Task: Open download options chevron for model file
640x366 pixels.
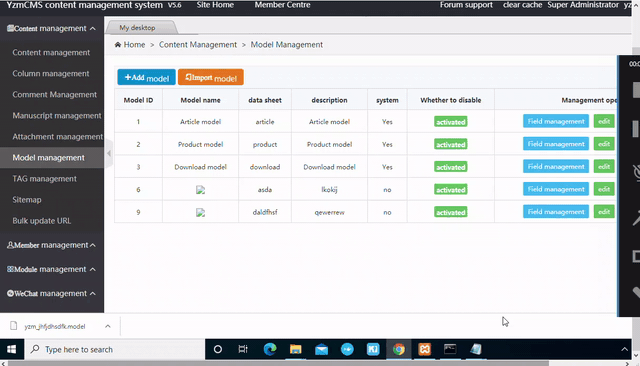Action: 108,326
